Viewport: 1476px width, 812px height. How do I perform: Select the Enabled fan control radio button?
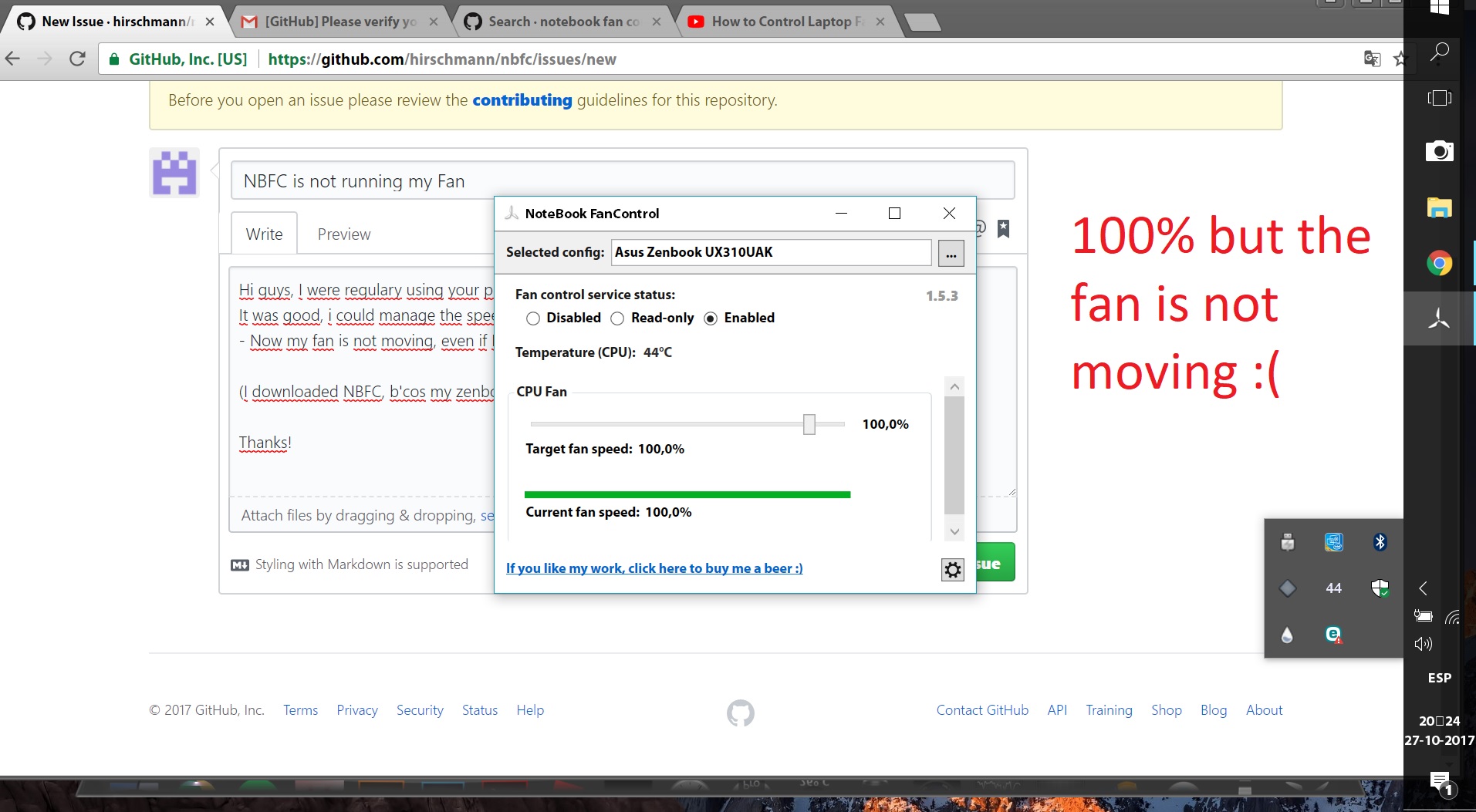pyautogui.click(x=711, y=318)
